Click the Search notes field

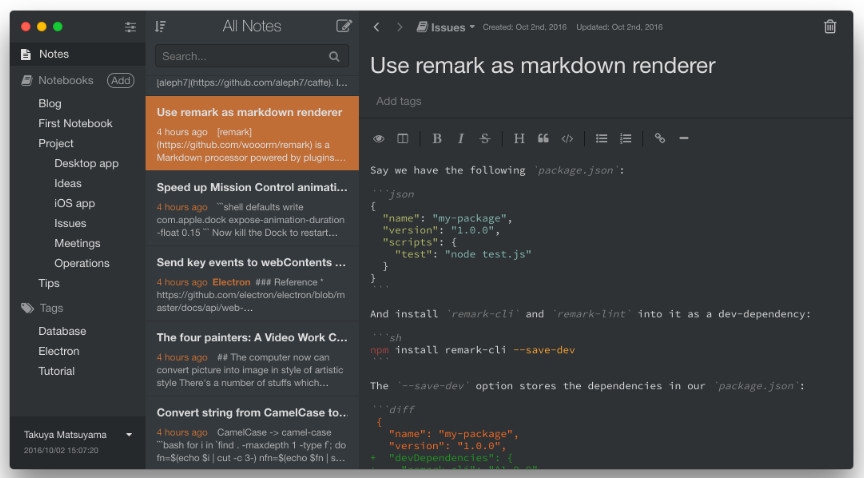coord(252,56)
